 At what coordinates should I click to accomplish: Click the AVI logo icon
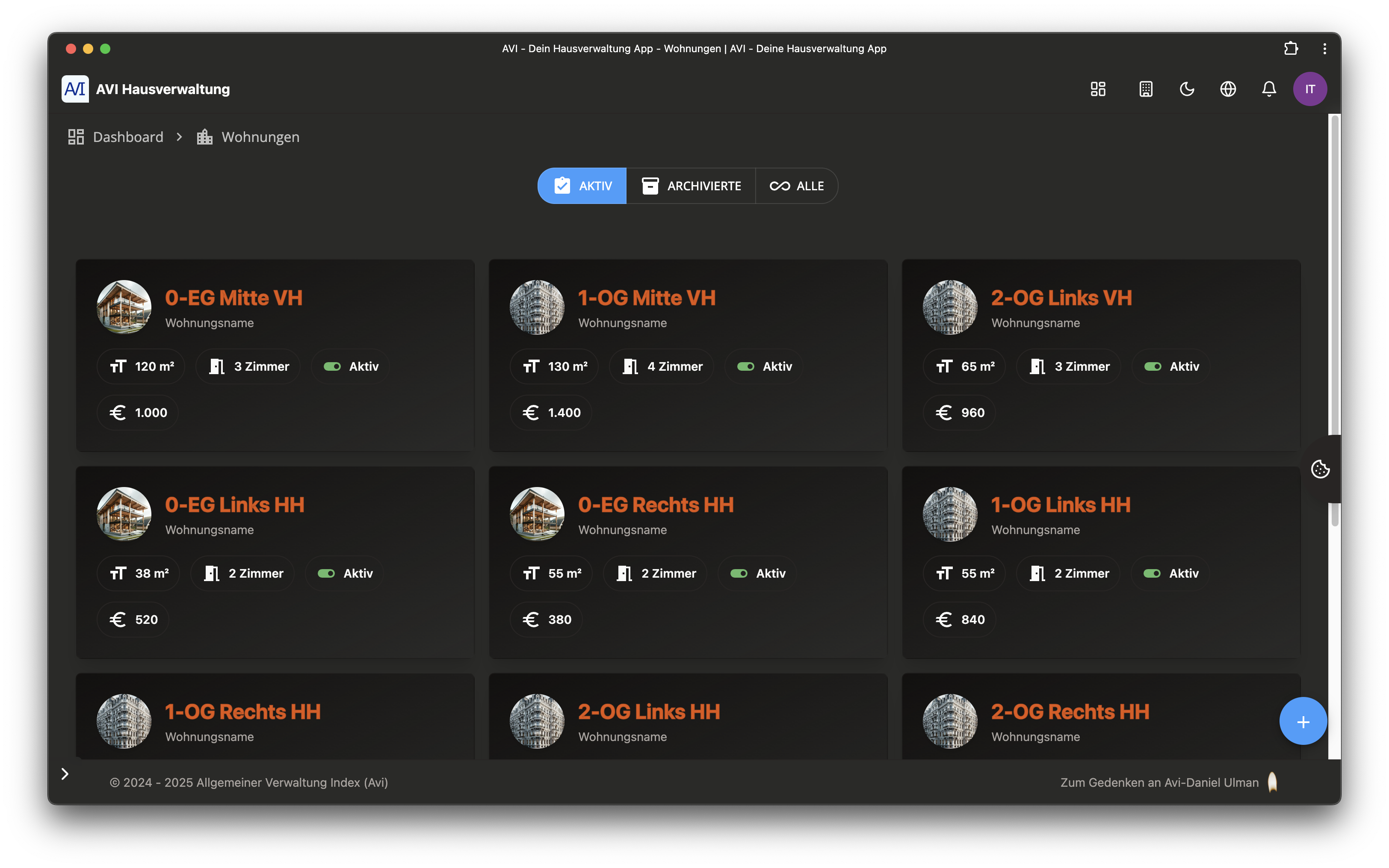pyautogui.click(x=75, y=89)
